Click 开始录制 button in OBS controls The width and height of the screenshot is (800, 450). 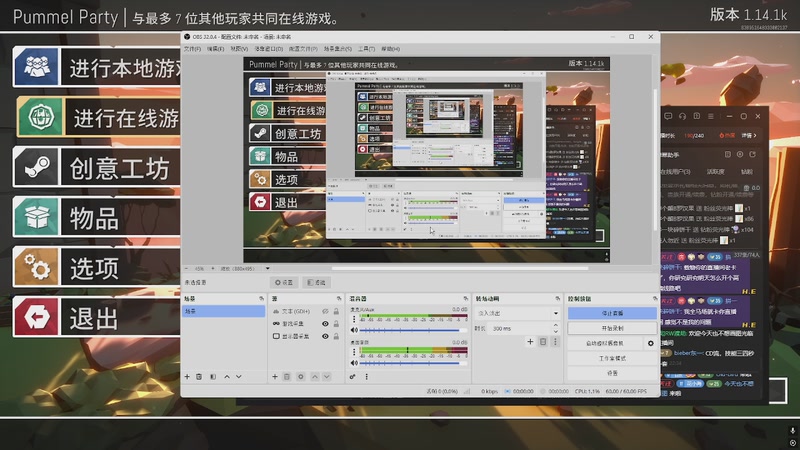[612, 328]
